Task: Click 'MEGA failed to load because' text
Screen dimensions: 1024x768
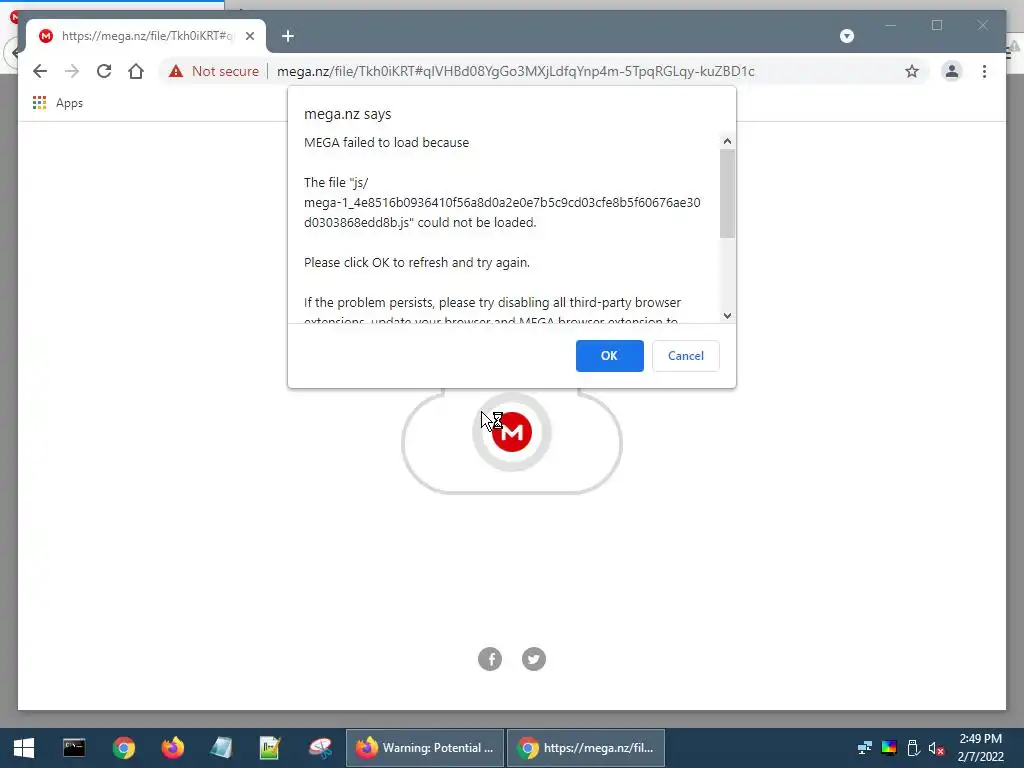Action: pyautogui.click(x=387, y=142)
